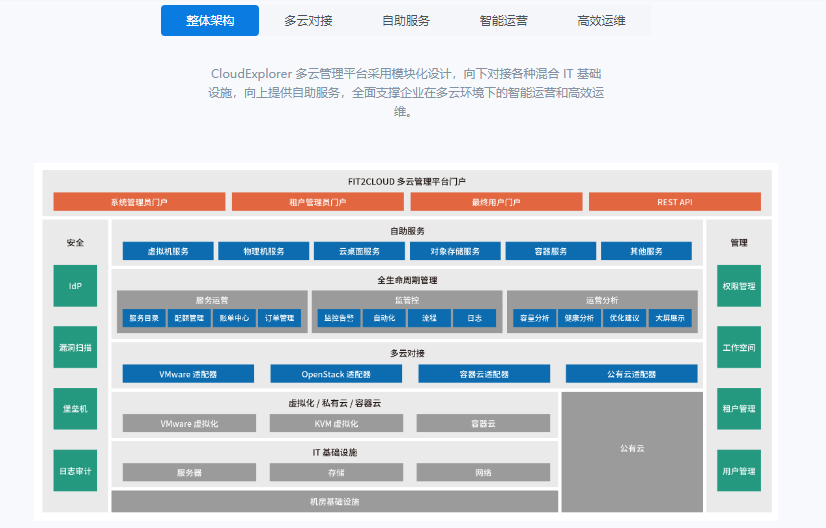The image size is (826, 528).
Task: Click the KVM 虚拟化 box
Action: pyautogui.click(x=336, y=423)
